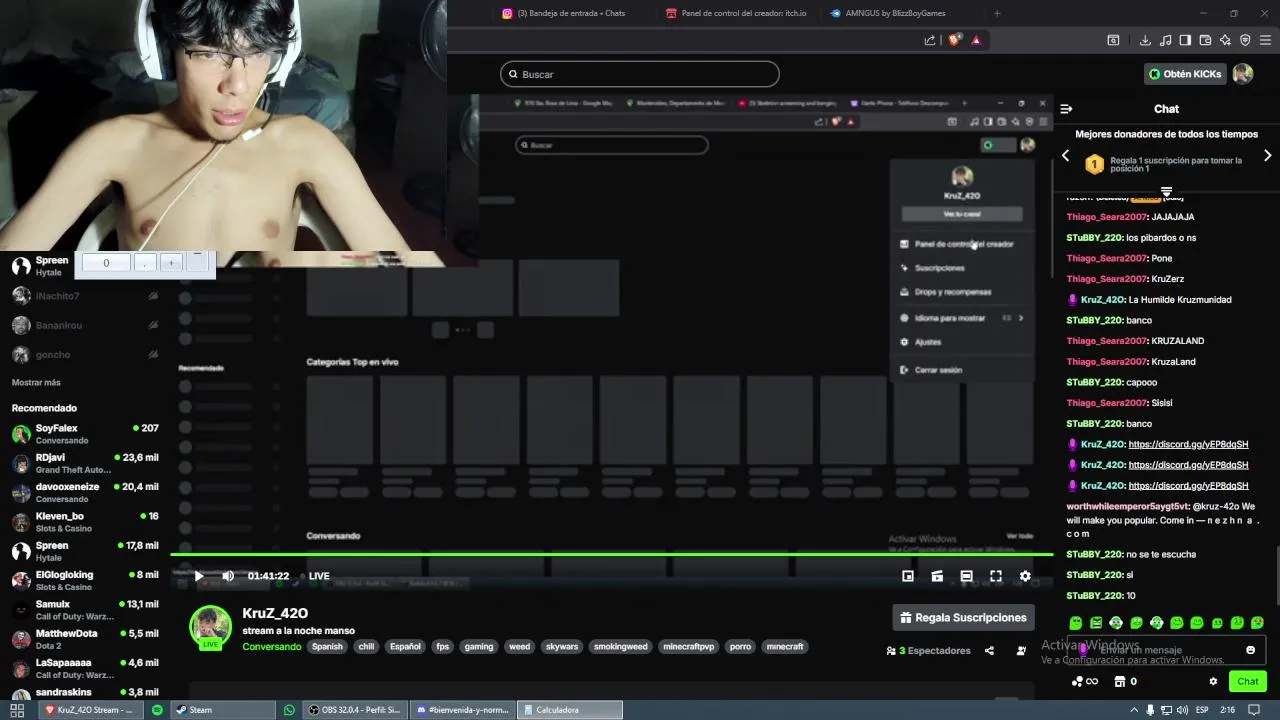The height and width of the screenshot is (720, 1280).
Task: Open Brave Wallet icon
Action: 1205,40
